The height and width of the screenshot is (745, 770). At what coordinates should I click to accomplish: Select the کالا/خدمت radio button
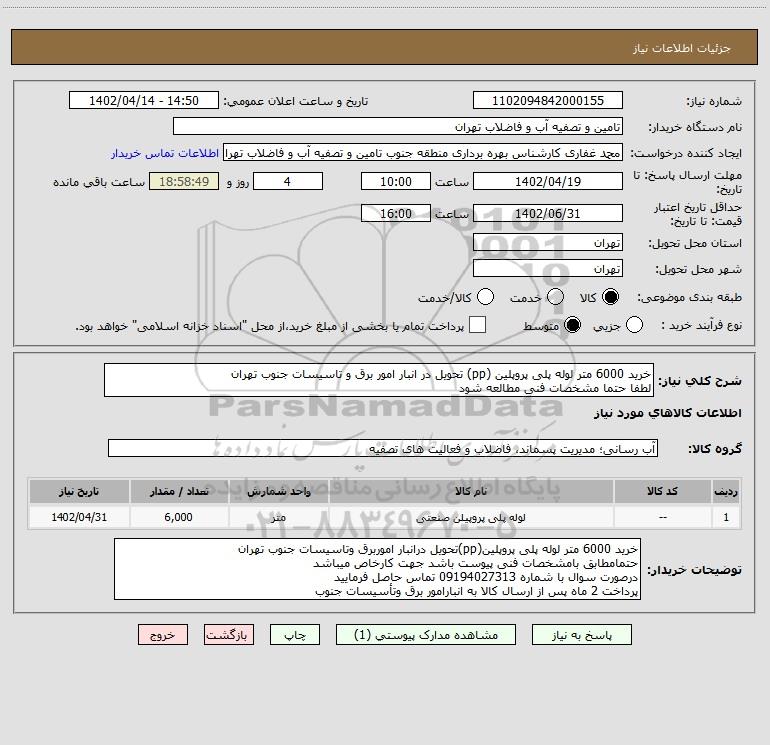[485, 297]
